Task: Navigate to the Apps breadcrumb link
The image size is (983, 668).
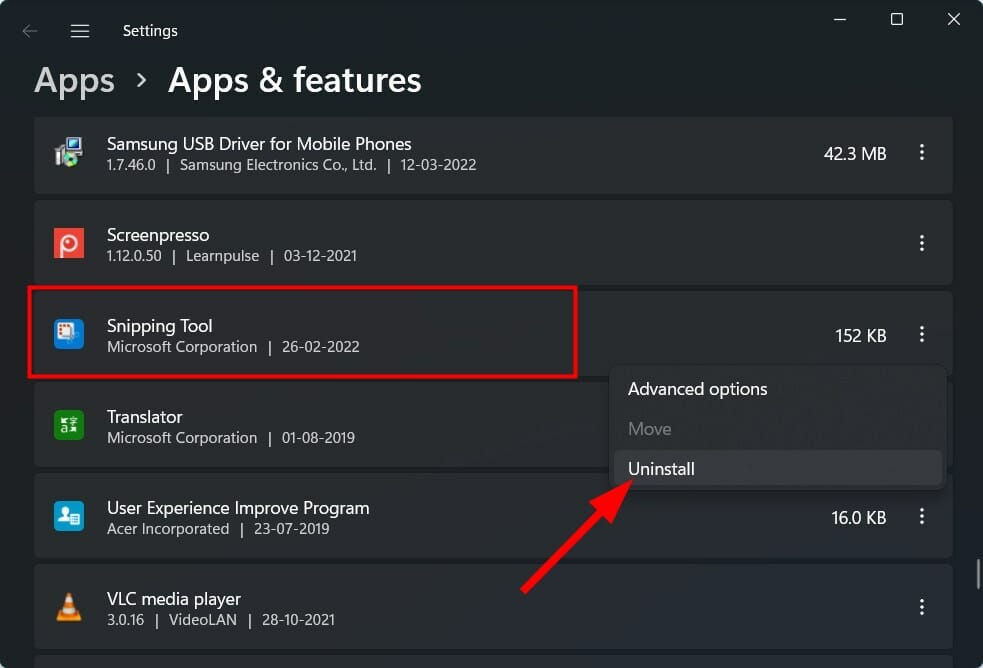Action: pos(73,80)
